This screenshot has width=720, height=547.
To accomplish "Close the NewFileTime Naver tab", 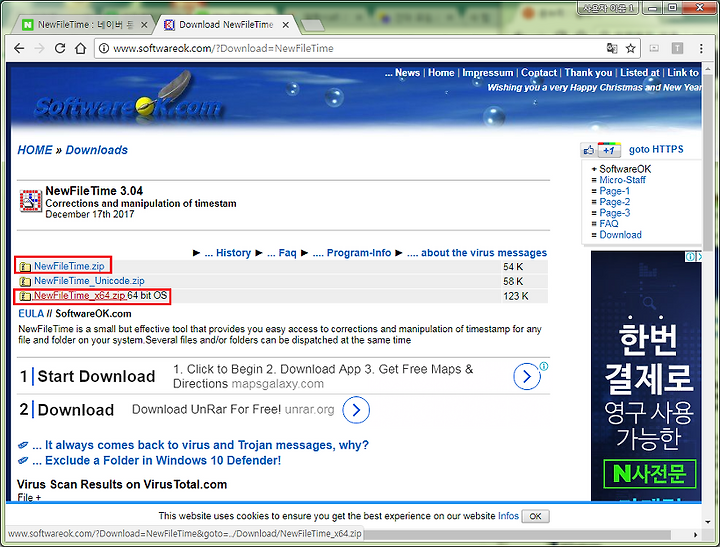I will pyautogui.click(x=144, y=25).
